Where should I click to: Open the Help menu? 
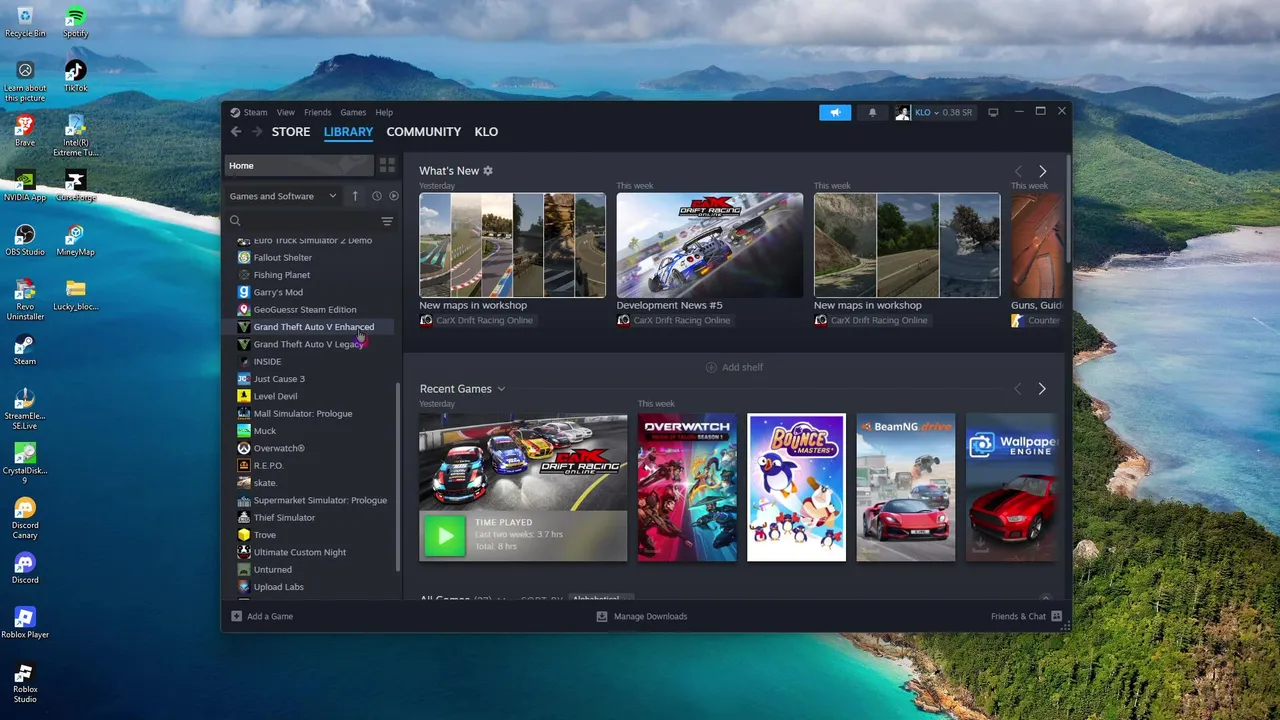tap(384, 113)
